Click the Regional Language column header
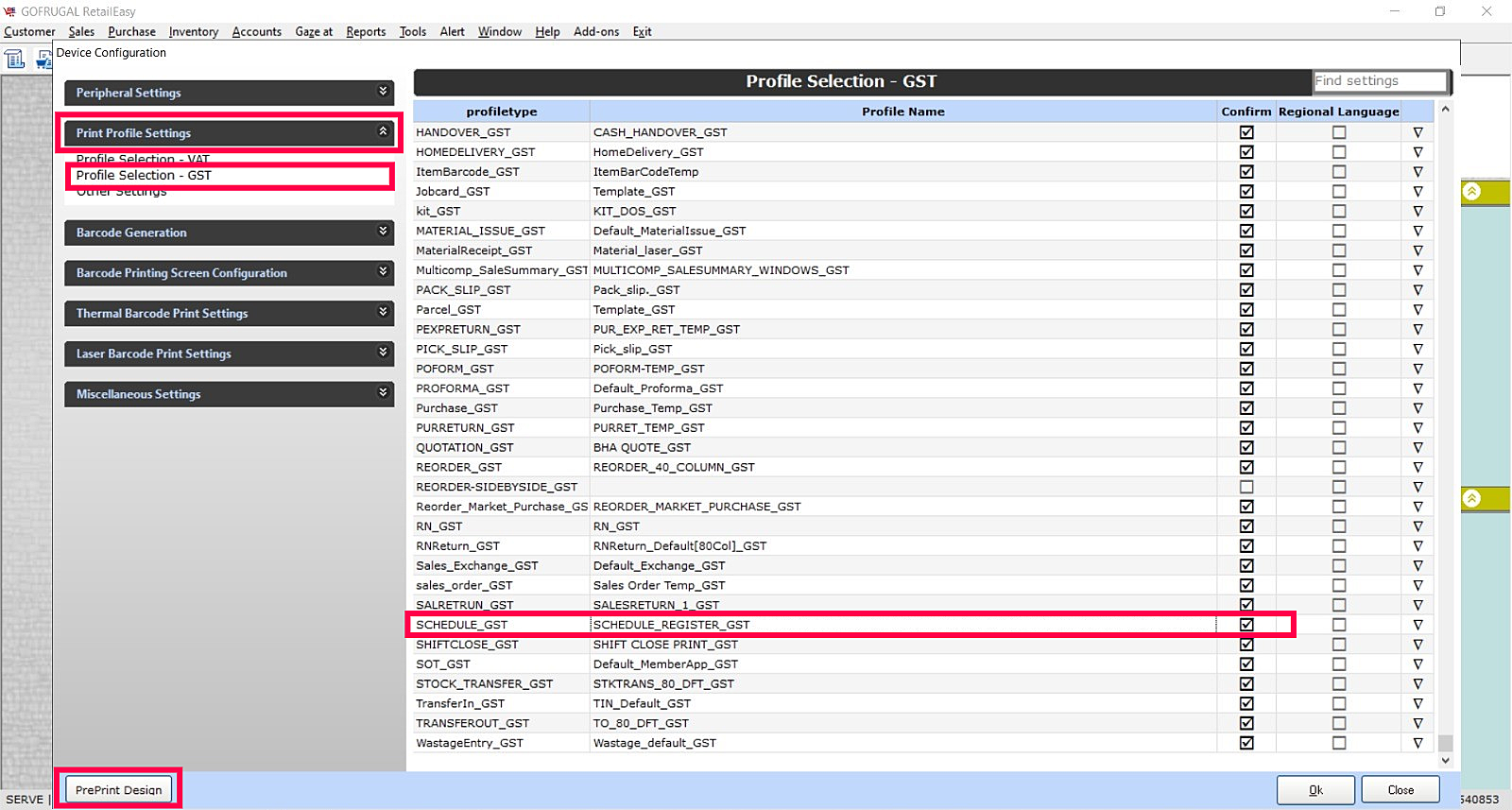Viewport: 1512px width, 810px height. [x=1339, y=112]
